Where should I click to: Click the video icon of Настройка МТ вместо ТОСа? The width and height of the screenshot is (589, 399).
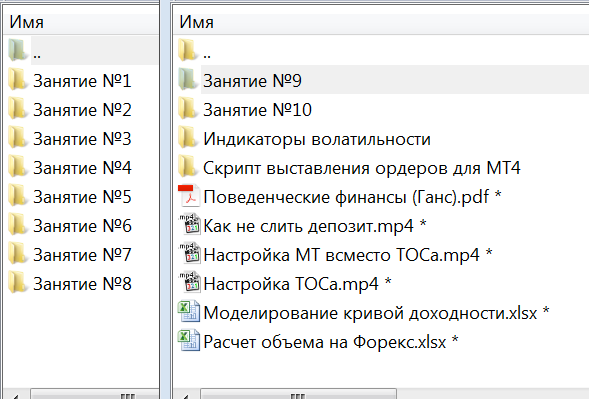pos(189,254)
